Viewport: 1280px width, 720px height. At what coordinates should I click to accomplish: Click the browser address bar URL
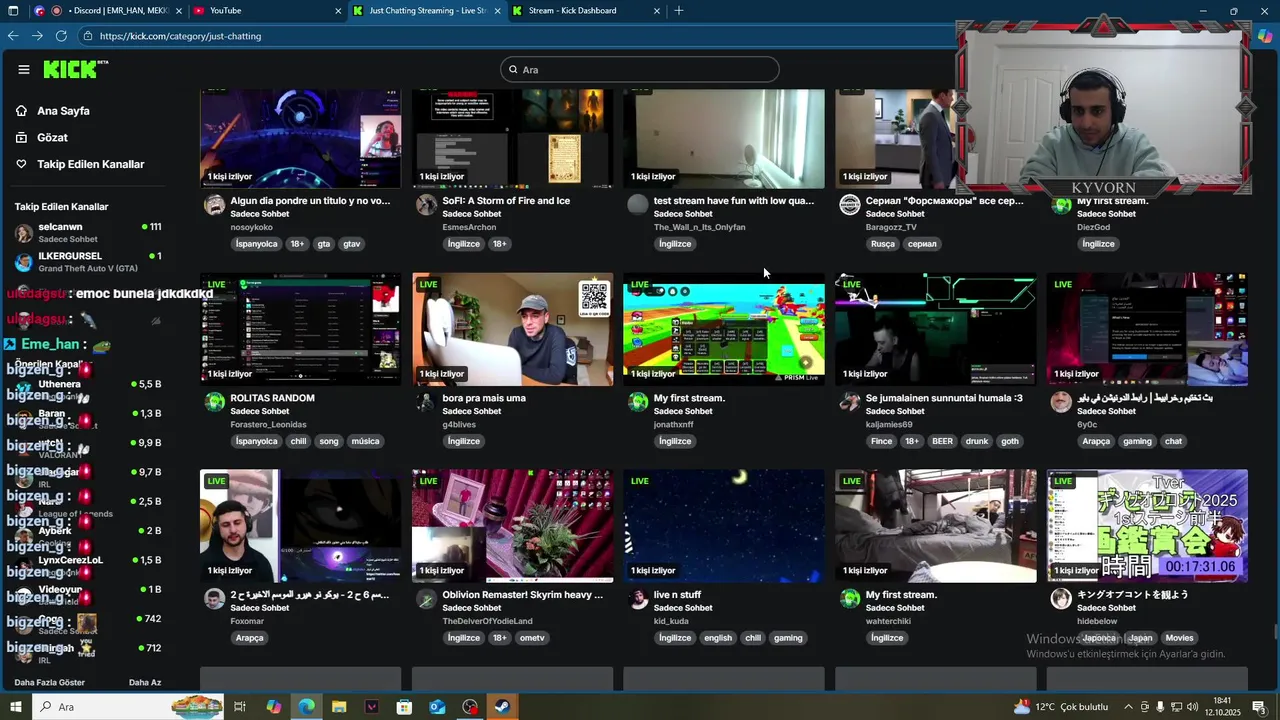click(x=180, y=36)
